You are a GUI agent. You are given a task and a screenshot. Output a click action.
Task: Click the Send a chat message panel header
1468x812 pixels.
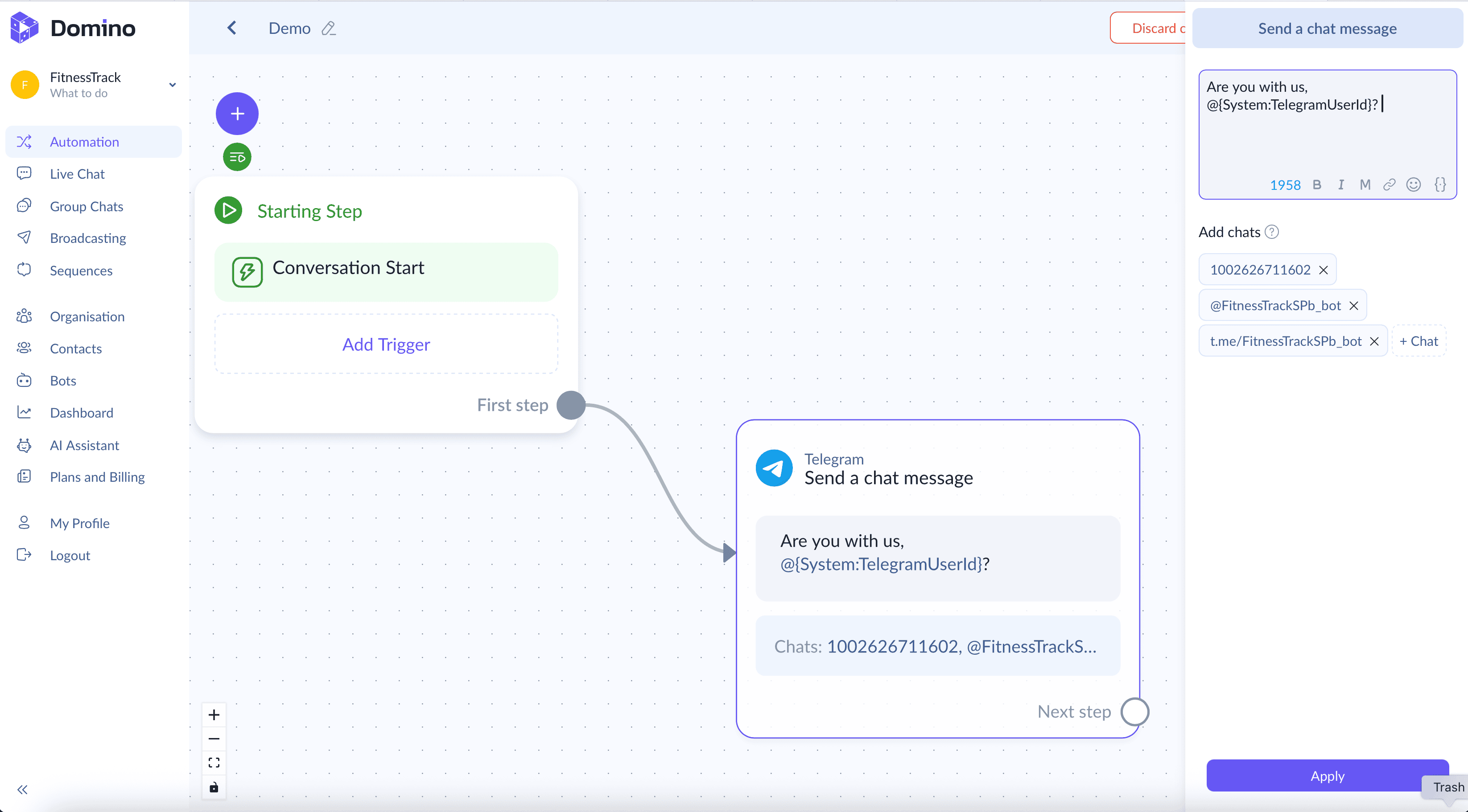[1327, 29]
